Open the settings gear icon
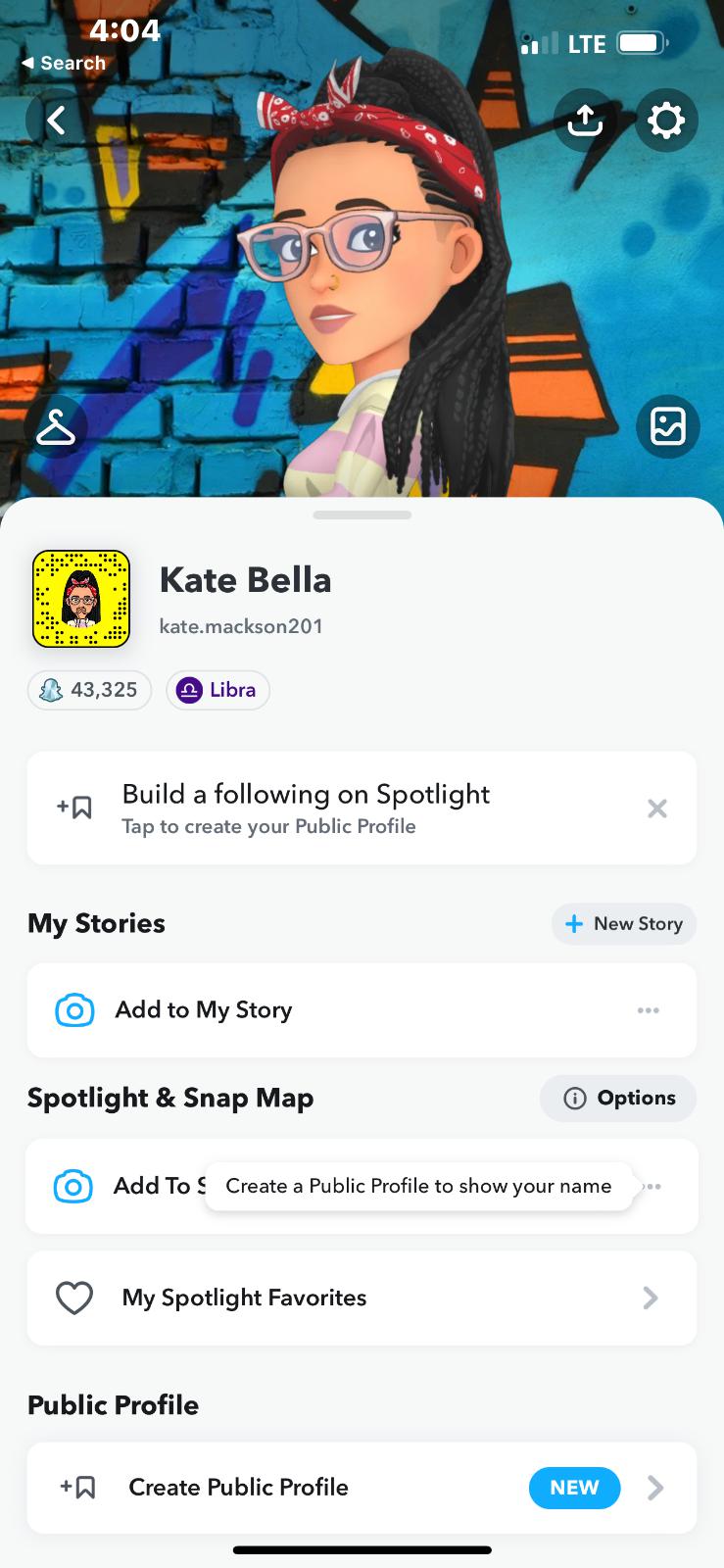Image resolution: width=724 pixels, height=1568 pixels. [x=666, y=121]
